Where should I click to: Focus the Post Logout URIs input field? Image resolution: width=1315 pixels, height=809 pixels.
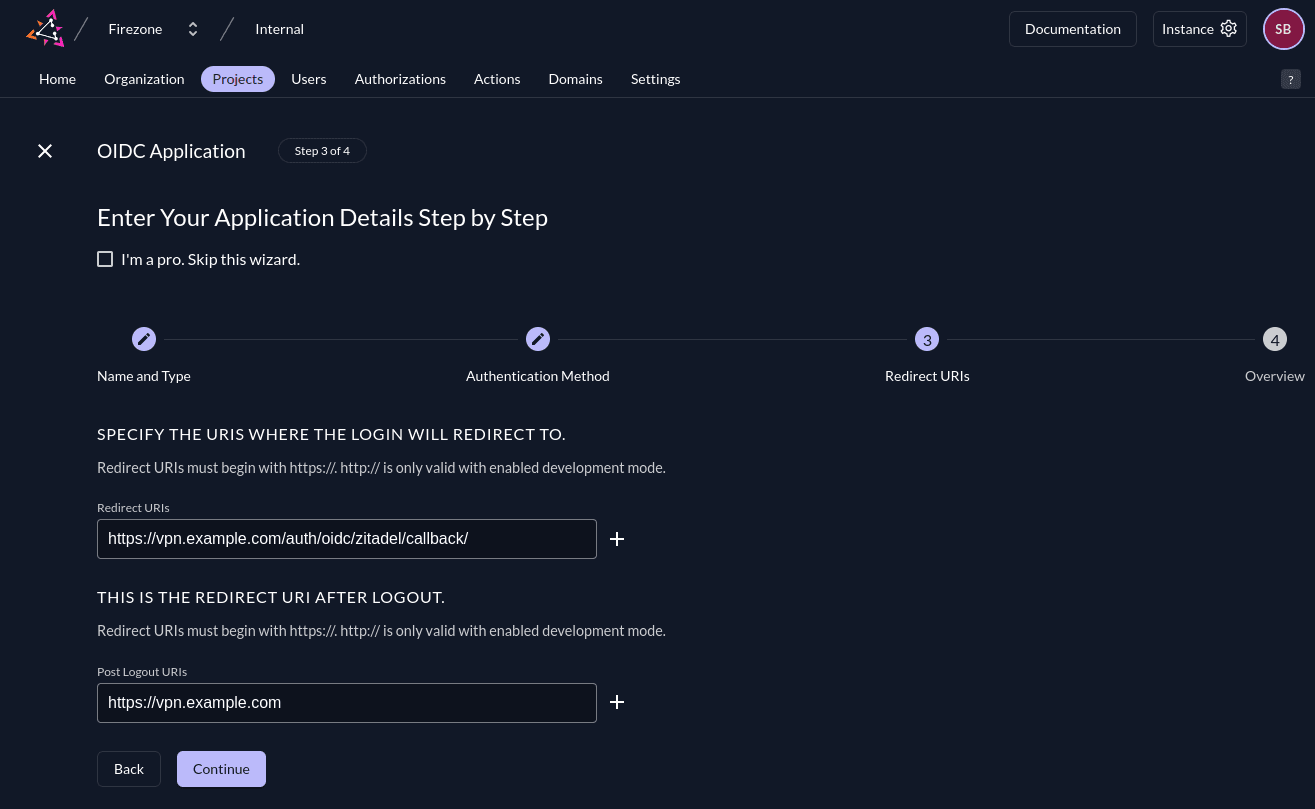coord(346,702)
